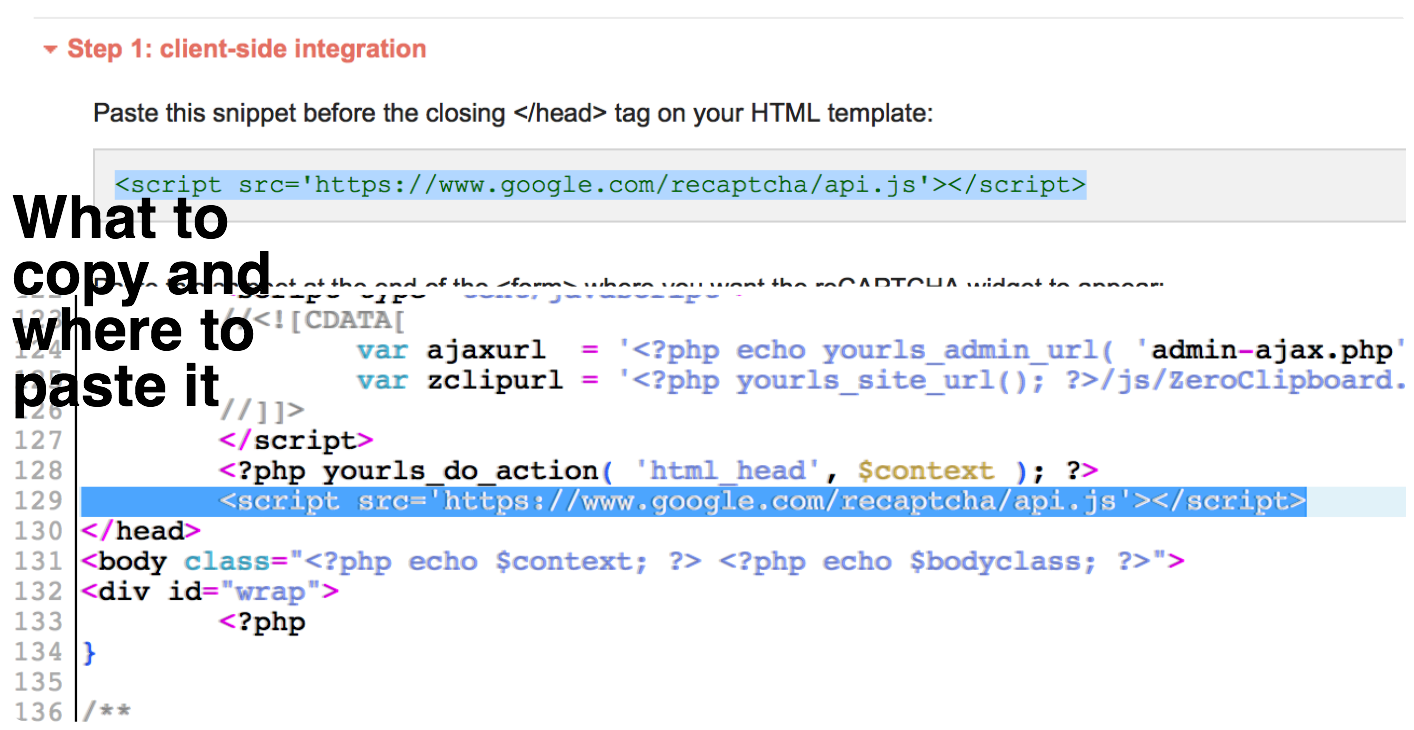This screenshot has width=1414, height=730.
Task: Click line number 128 in the gutter
Action: (39, 471)
